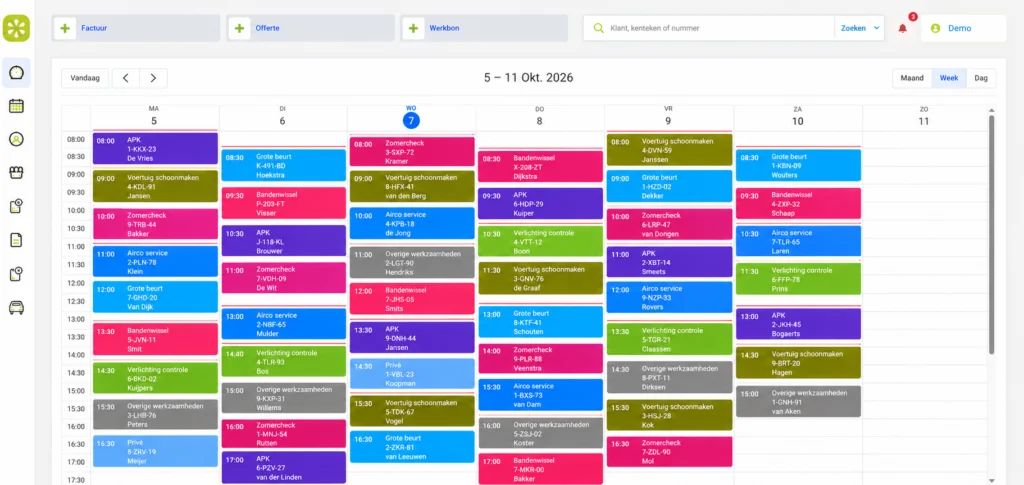The height and width of the screenshot is (485, 1024).
Task: Open Overige werkzaamheden appointment for van Aken
Action: (x=799, y=401)
